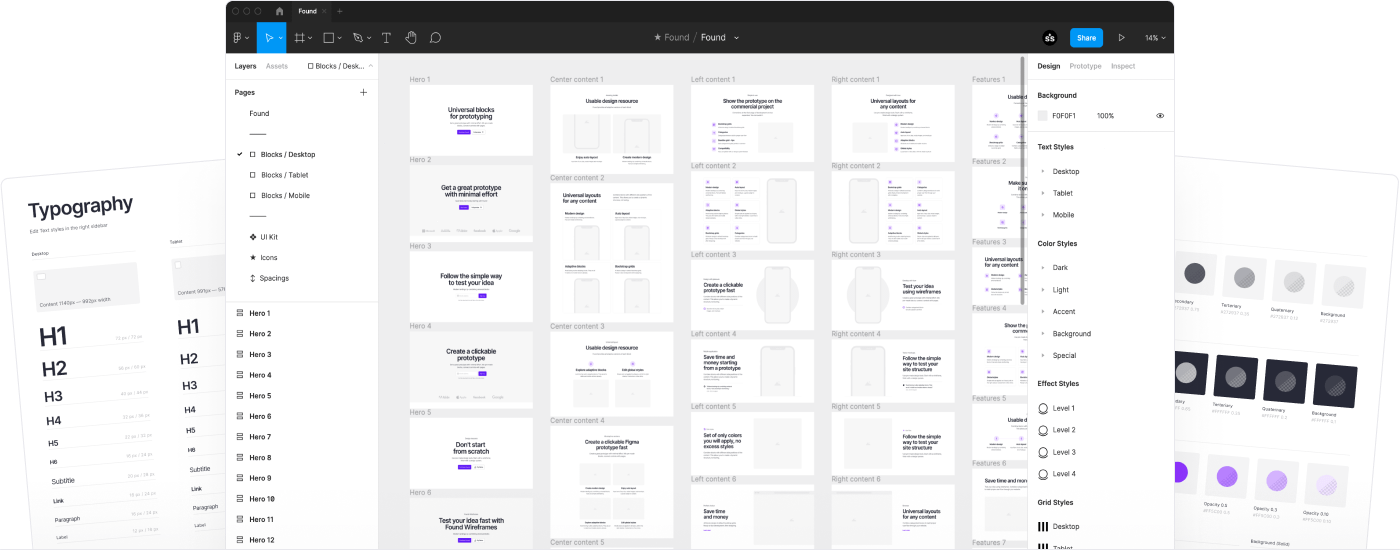Screen dimensions: 1400x550
Task: Click the section icon of Hero 9 layer
Action: tap(240, 478)
